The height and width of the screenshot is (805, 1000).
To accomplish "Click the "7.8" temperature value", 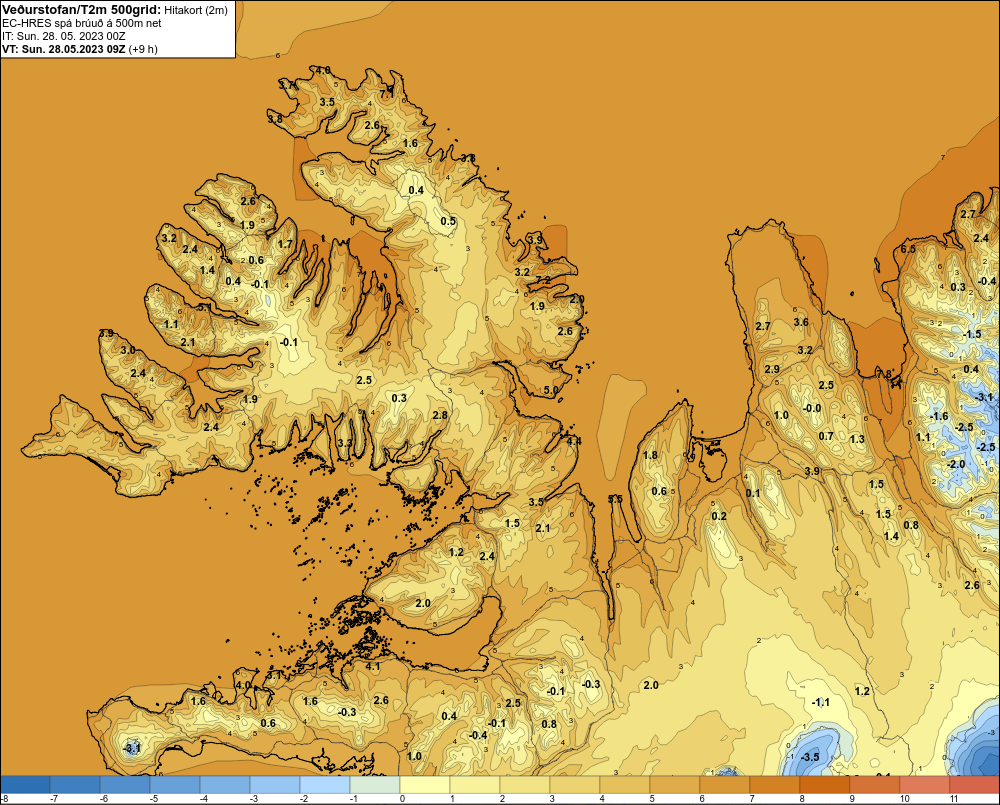I will [x=884, y=374].
